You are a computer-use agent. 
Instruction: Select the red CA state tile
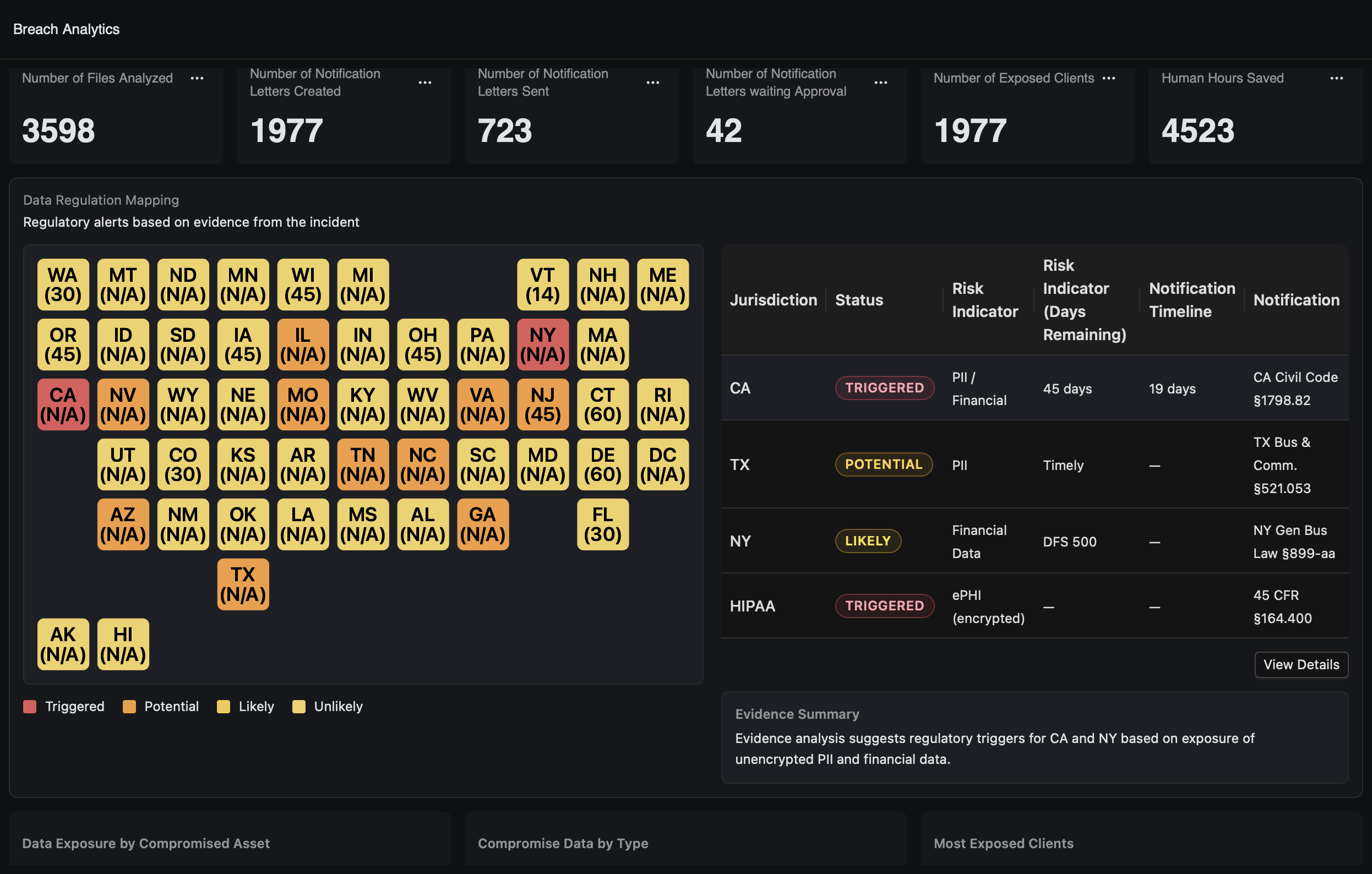tap(63, 405)
